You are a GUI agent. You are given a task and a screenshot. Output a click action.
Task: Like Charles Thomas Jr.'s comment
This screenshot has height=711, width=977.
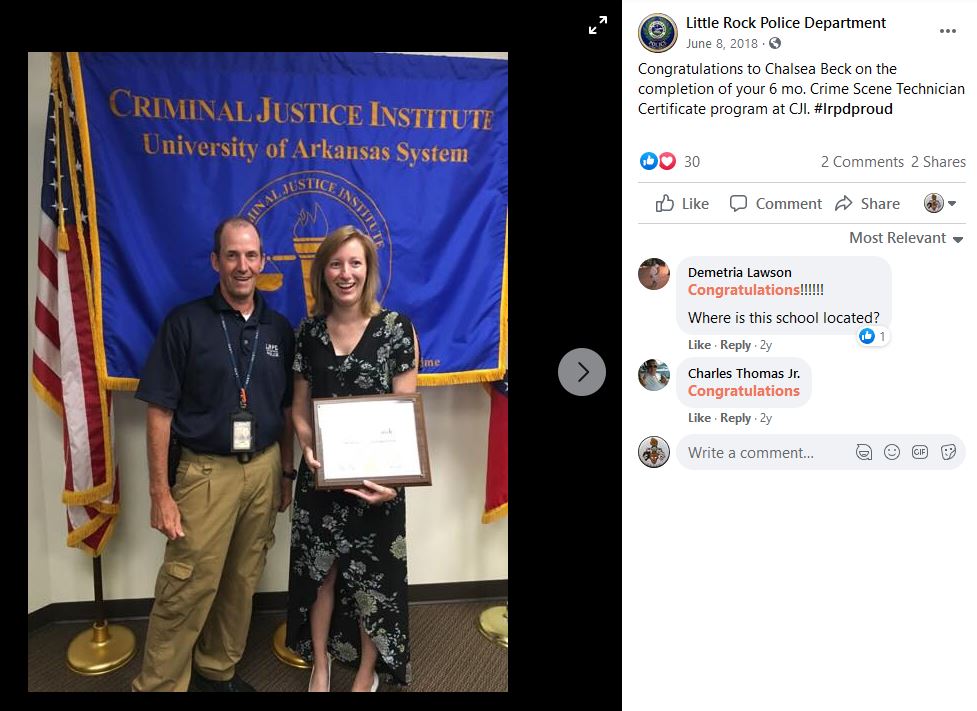[x=699, y=418]
